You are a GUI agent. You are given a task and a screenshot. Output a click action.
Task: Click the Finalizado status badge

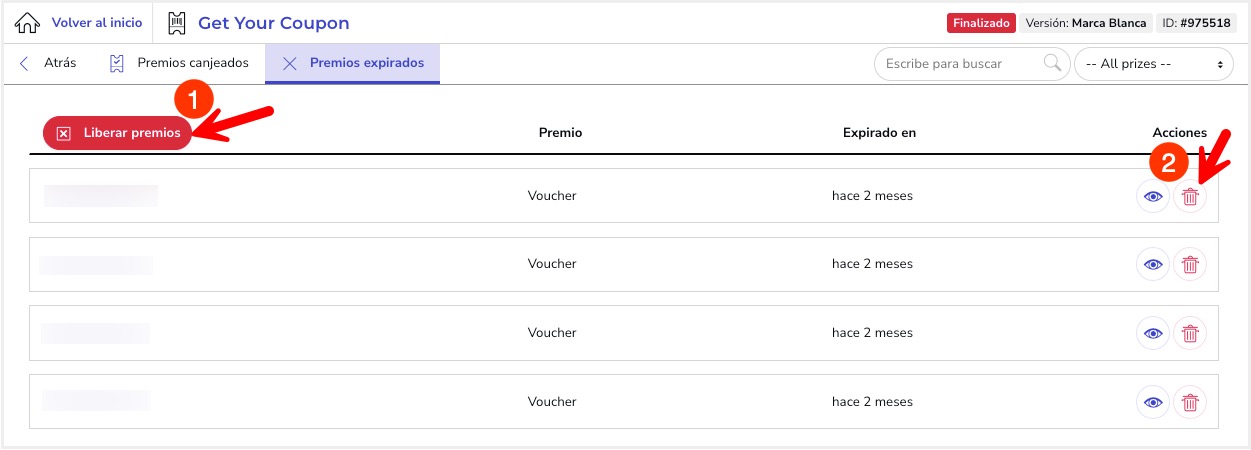coord(981,23)
